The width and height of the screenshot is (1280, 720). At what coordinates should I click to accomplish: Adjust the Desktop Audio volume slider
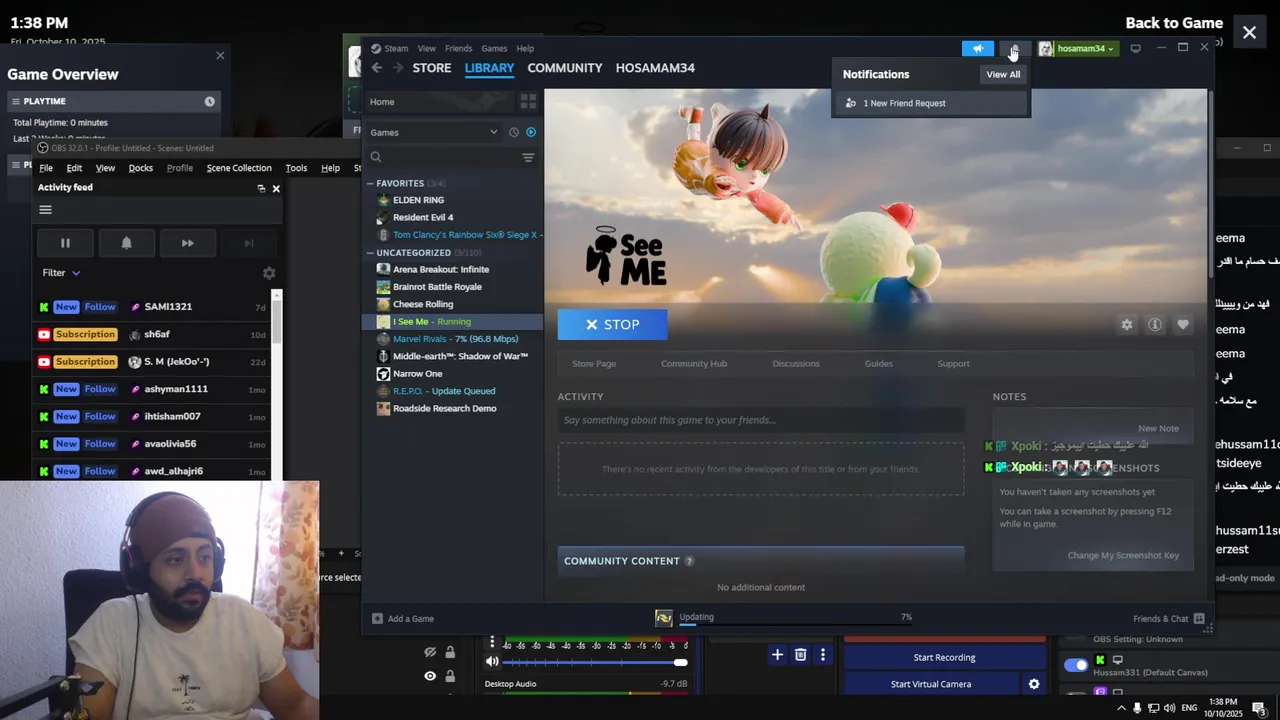click(594, 662)
